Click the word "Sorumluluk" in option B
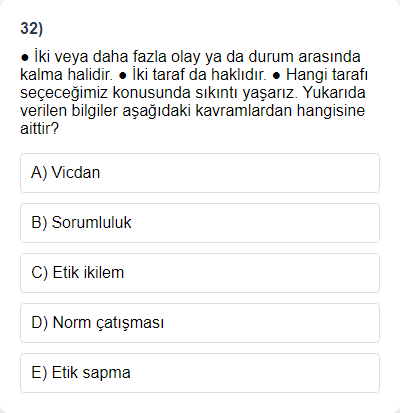400x413 pixels. [92, 223]
